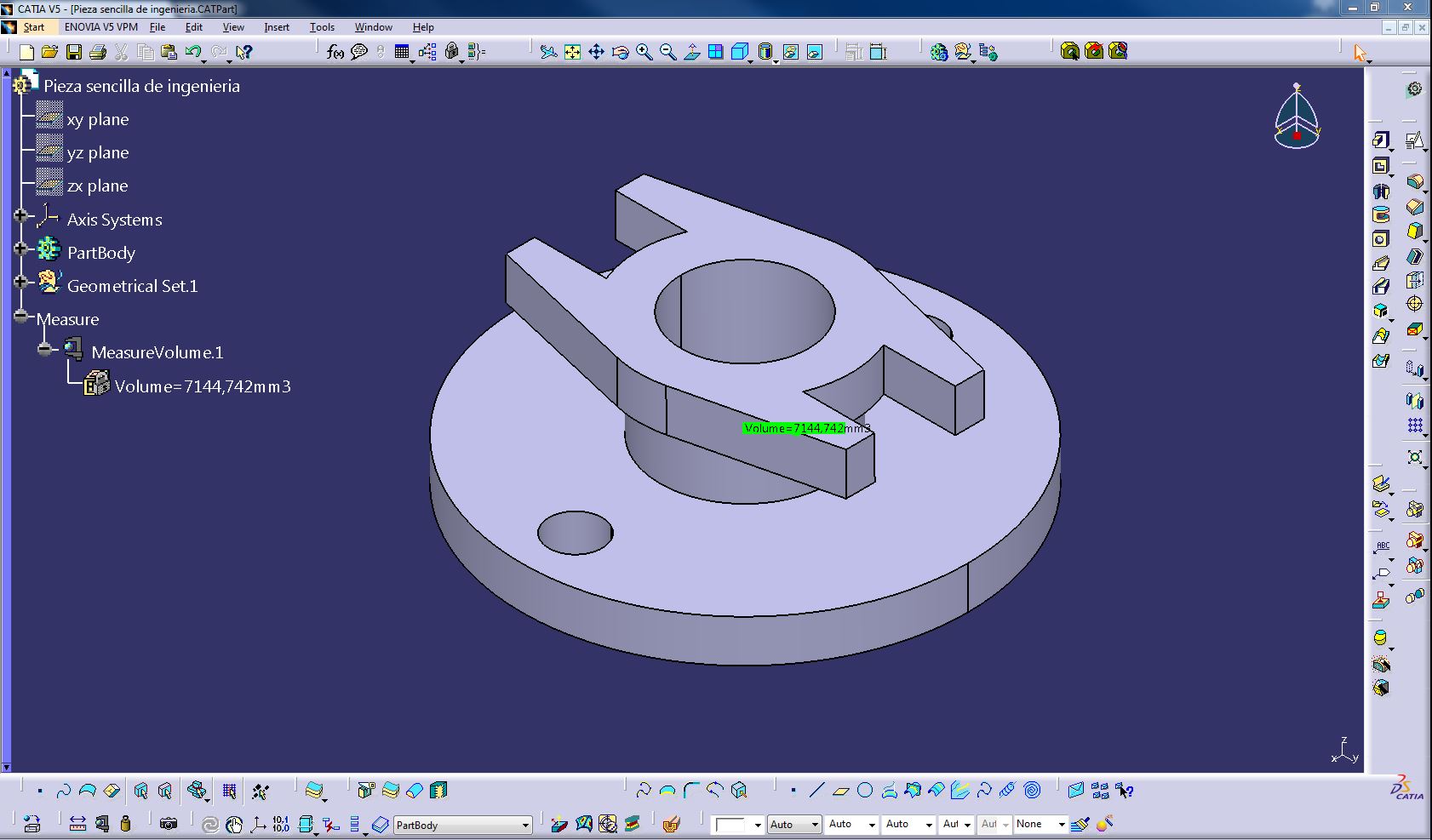Expand the PartBody node

(x=20, y=249)
